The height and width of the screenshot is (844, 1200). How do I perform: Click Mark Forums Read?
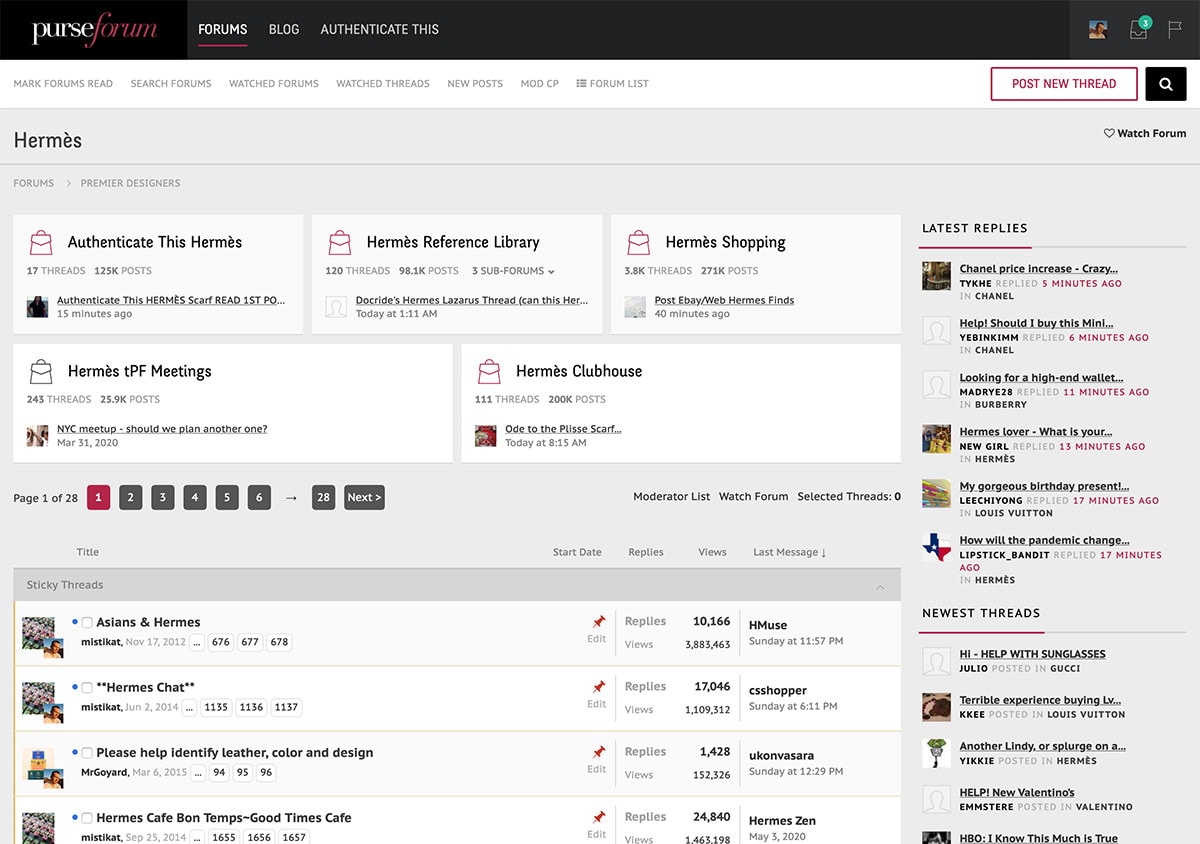[x=63, y=84]
